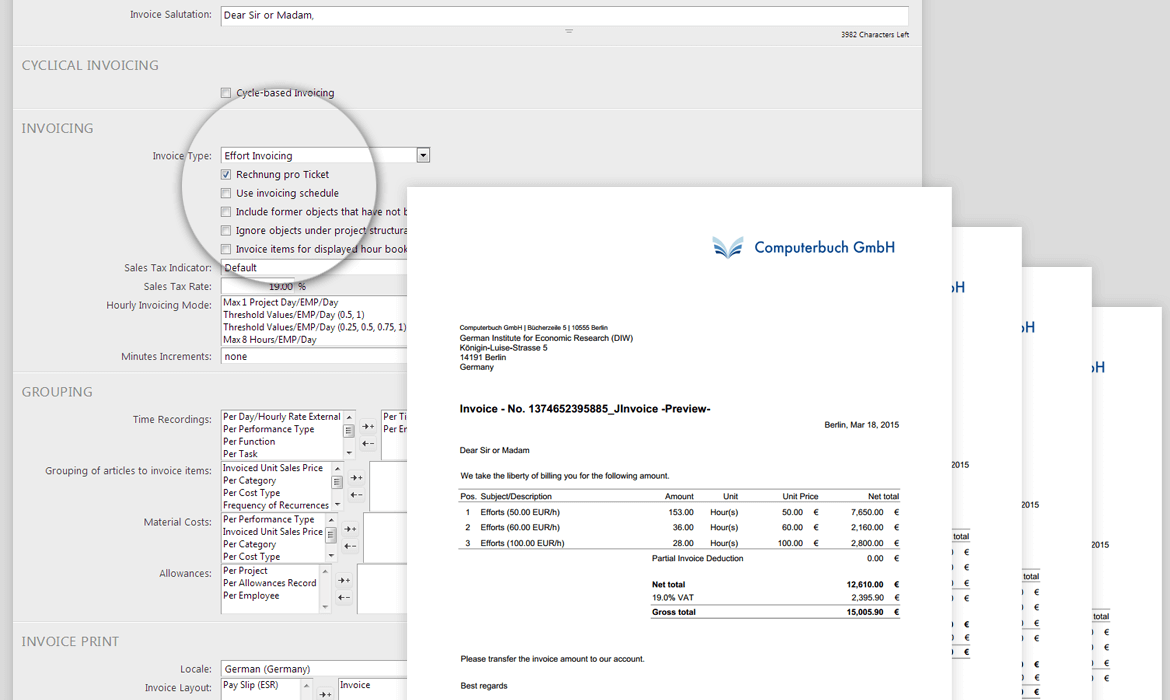The height and width of the screenshot is (700, 1170).
Task: Click Efforts (50.00 EUR/h) row in invoice preview
Action: [680, 512]
